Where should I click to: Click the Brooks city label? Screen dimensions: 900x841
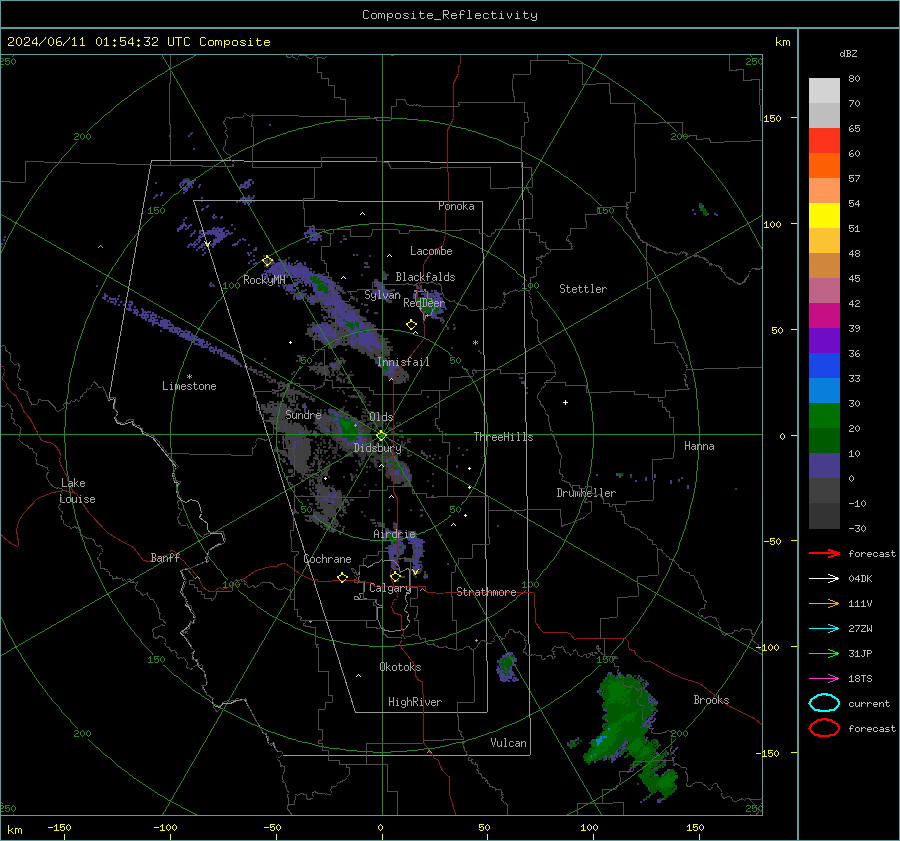click(711, 700)
